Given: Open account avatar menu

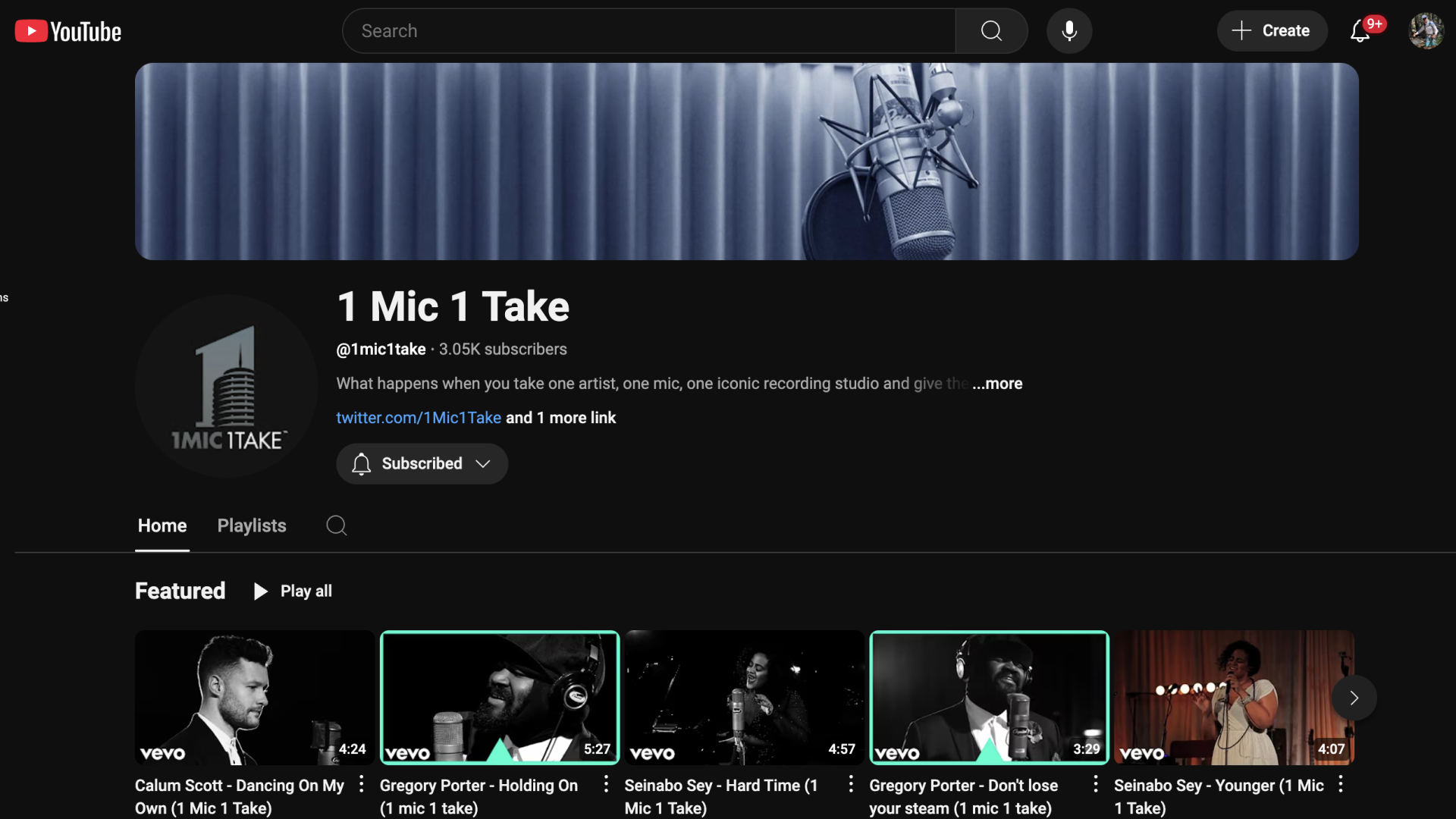Looking at the screenshot, I should coord(1426,31).
